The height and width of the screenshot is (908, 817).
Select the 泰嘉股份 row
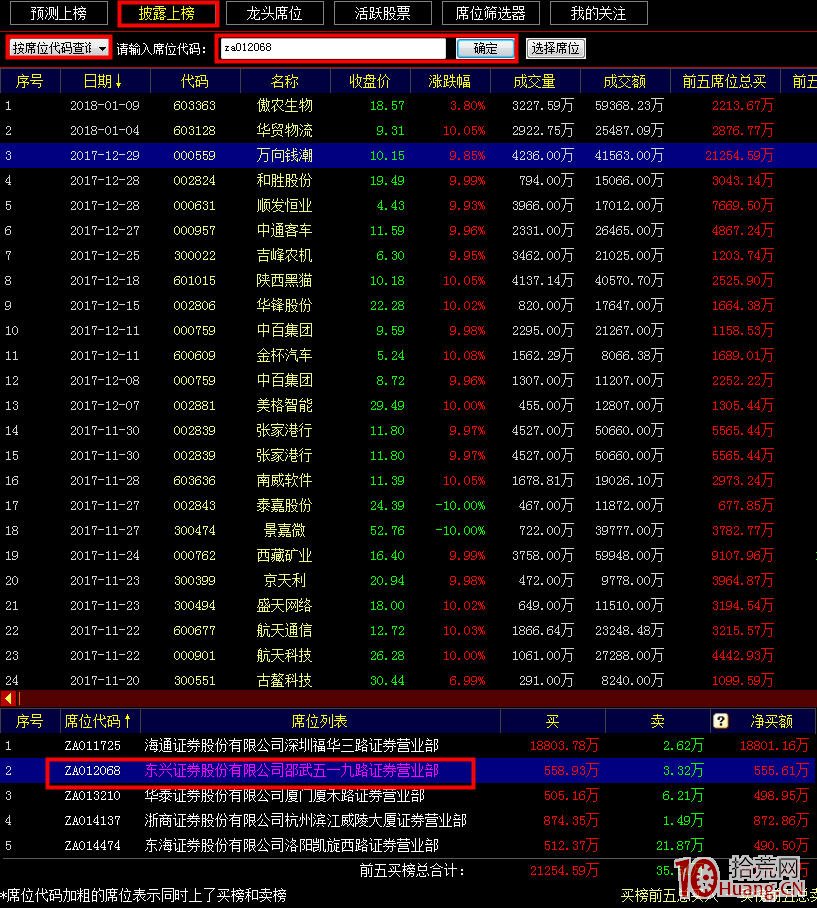[x=408, y=506]
